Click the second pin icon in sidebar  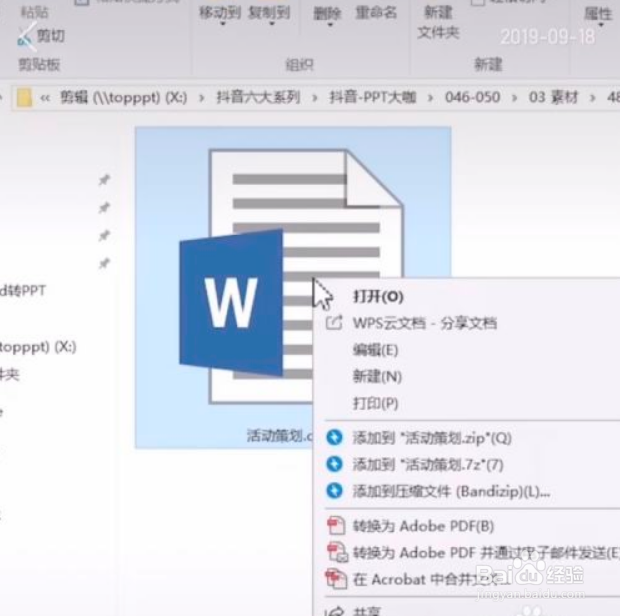(104, 208)
